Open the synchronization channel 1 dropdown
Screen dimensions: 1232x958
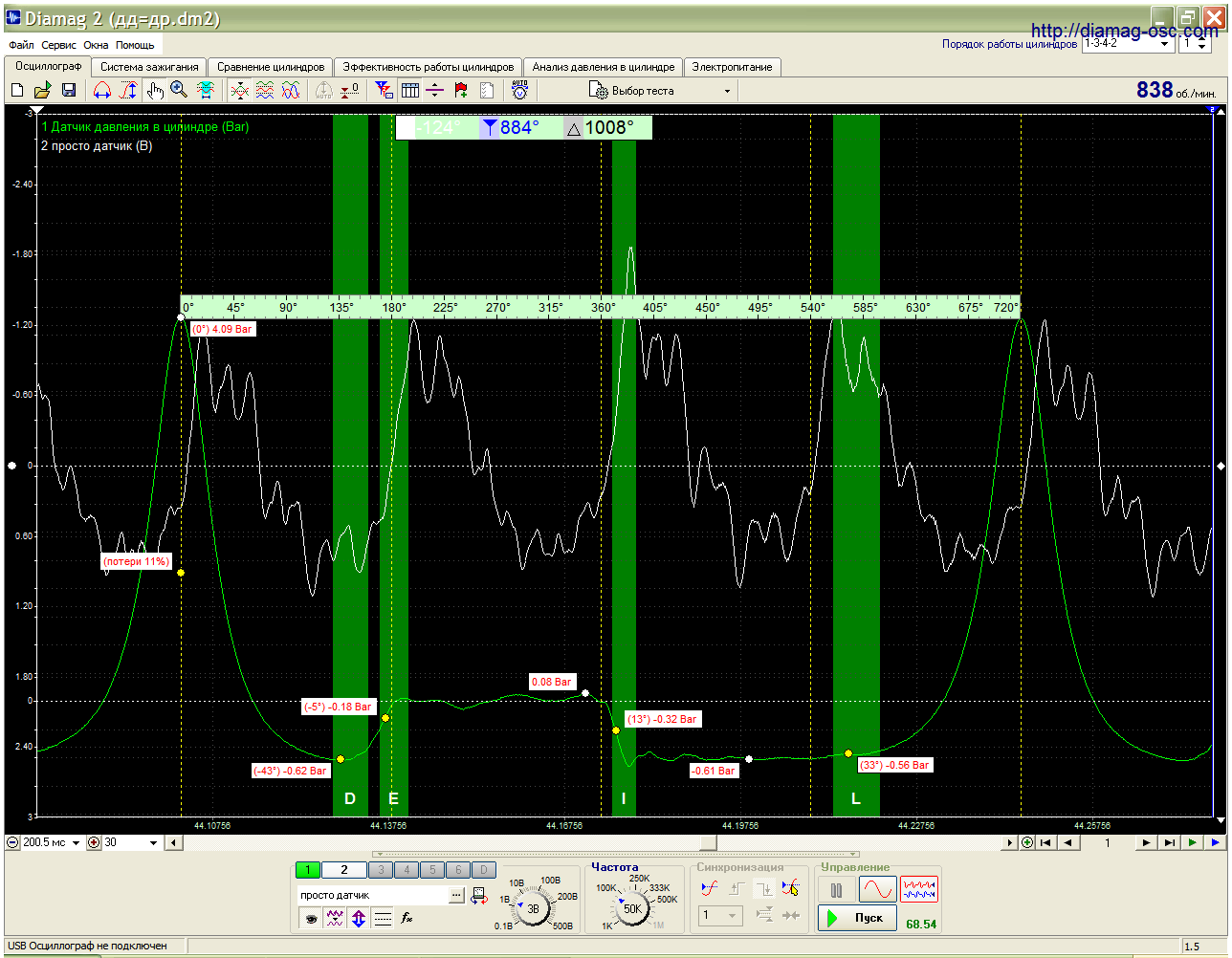point(720,916)
